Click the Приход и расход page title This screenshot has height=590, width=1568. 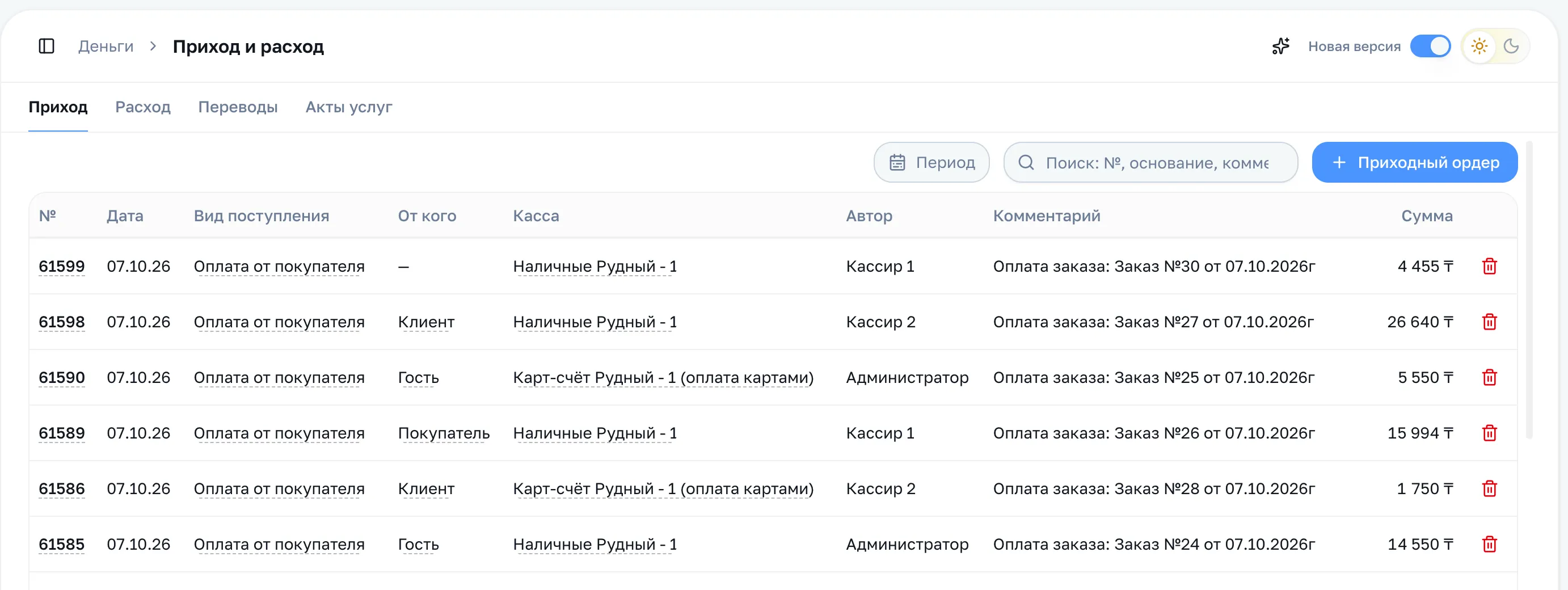(x=248, y=47)
